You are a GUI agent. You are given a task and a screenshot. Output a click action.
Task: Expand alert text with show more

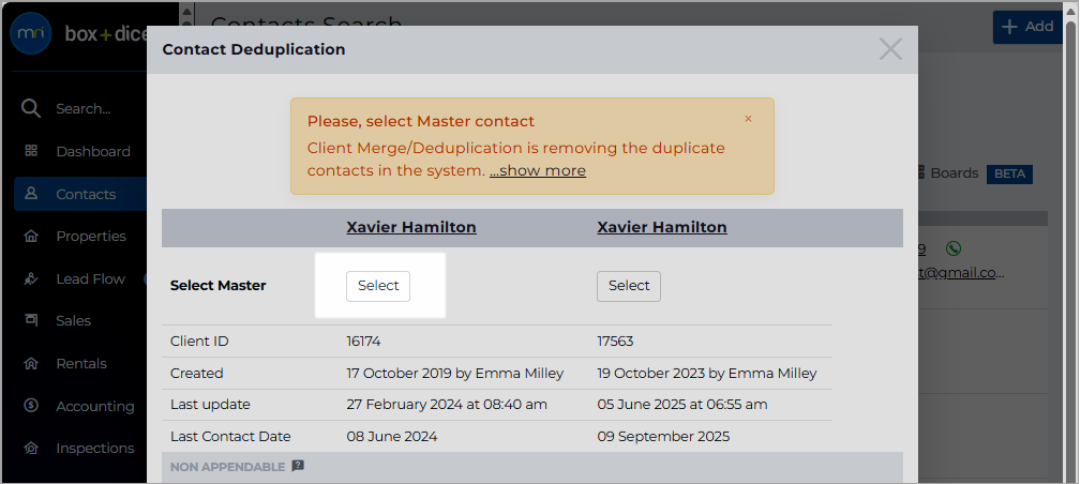[x=537, y=171]
